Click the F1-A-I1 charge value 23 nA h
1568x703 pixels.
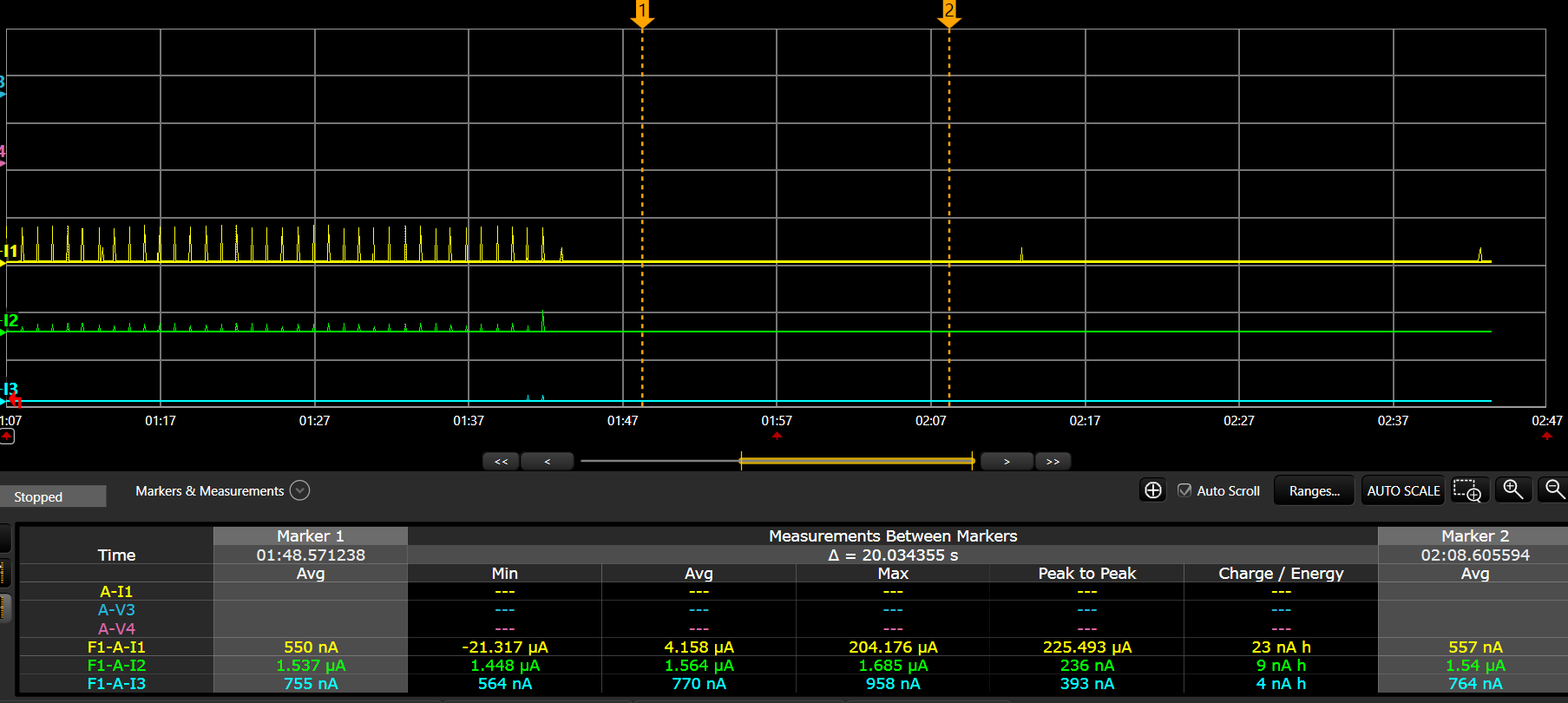(x=1281, y=647)
